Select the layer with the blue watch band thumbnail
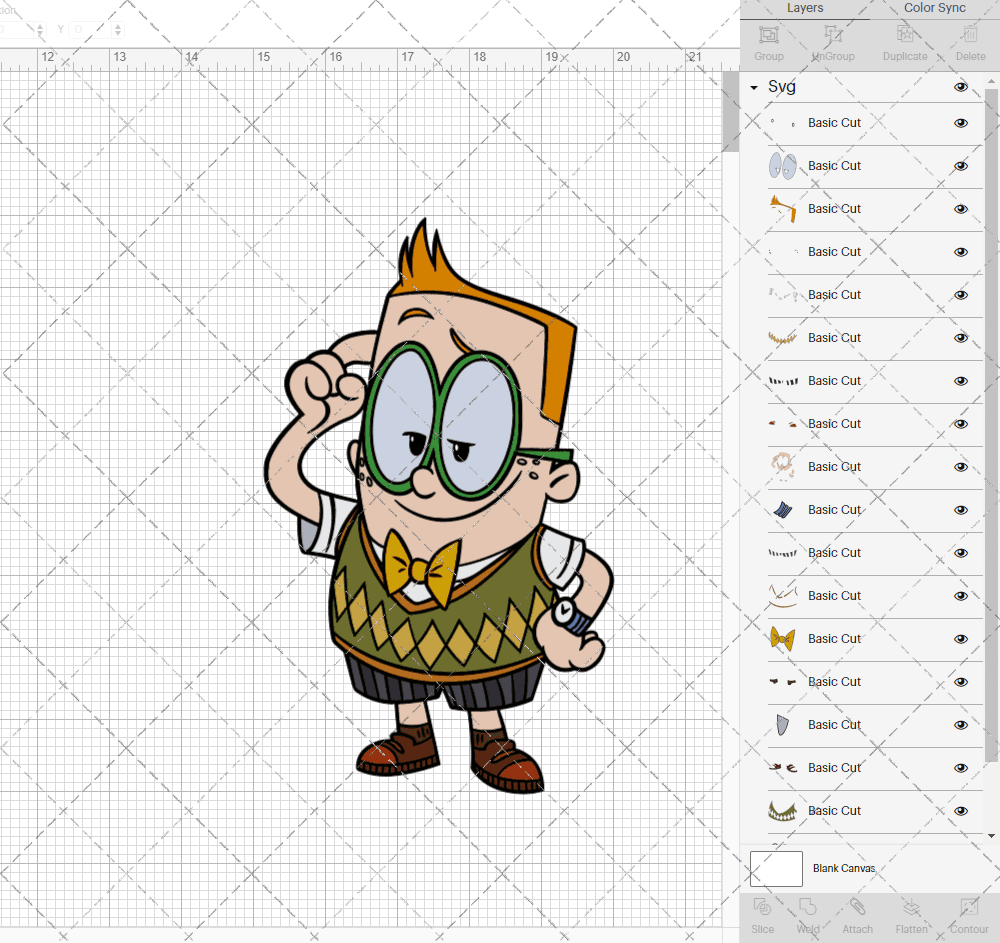The image size is (1000, 943). point(874,510)
